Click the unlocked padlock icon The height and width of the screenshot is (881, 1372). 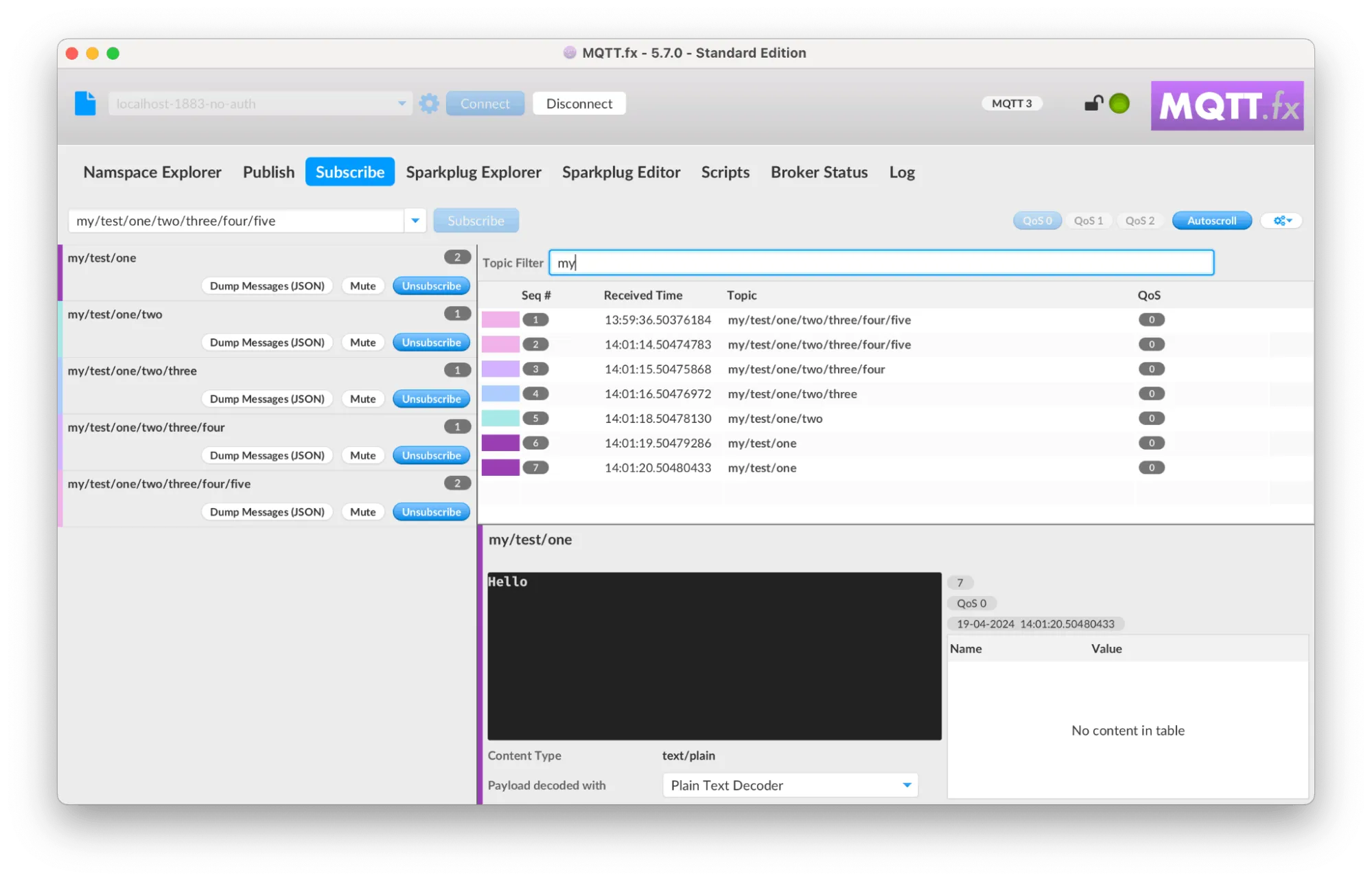(1093, 103)
